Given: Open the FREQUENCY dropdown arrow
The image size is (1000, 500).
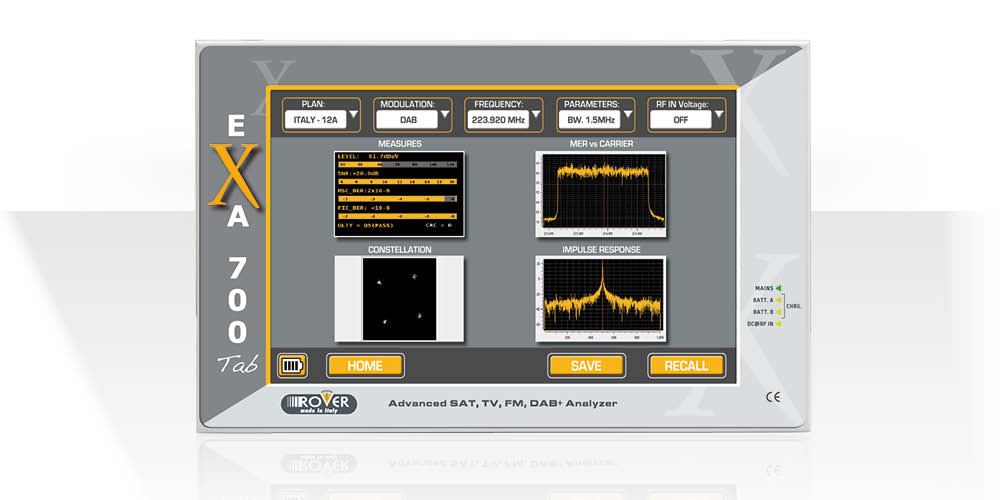Looking at the screenshot, I should (537, 116).
